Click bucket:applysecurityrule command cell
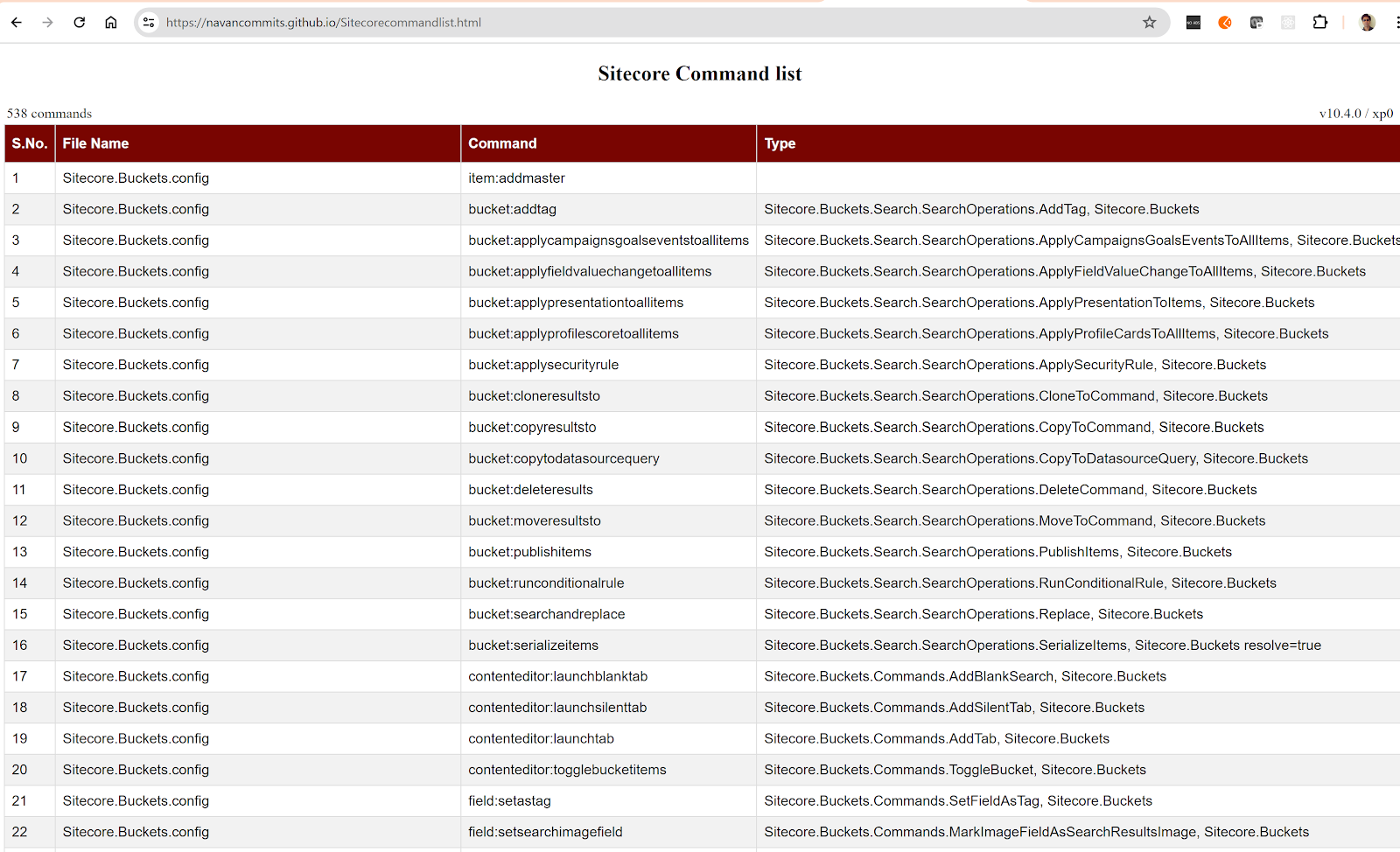Screen dimensions: 1400x852 (609, 365)
